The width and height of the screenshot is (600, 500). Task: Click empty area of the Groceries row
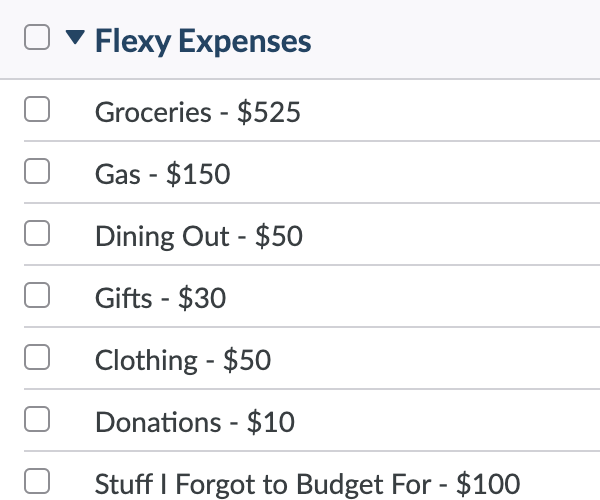[448, 111]
